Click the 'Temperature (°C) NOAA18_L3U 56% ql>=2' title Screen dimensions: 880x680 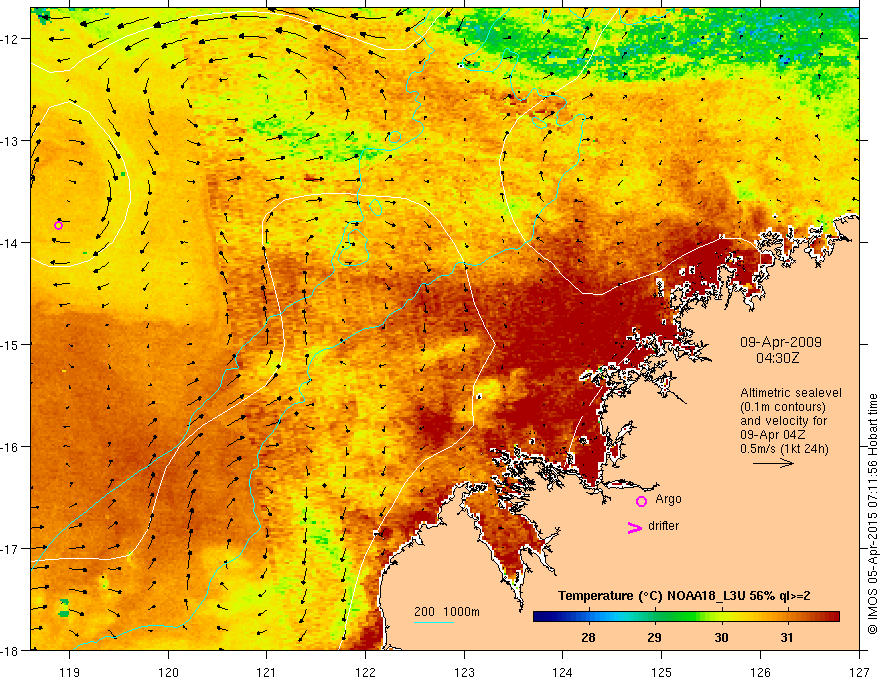tap(684, 596)
